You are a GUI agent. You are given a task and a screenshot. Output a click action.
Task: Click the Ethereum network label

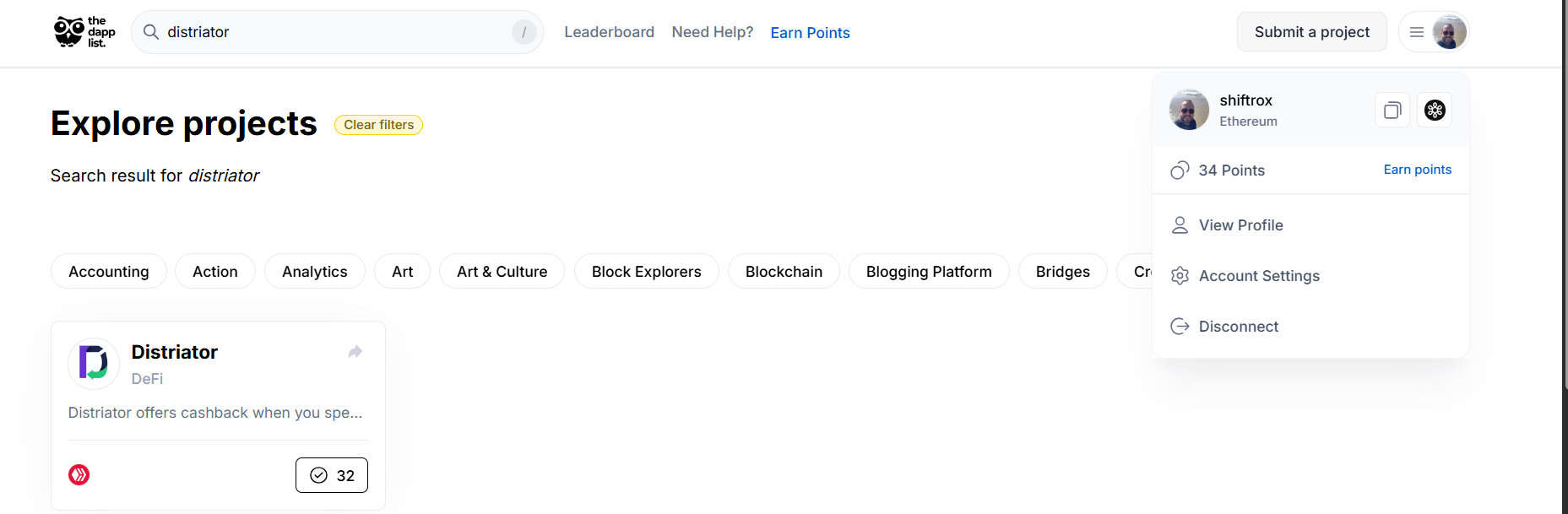pos(1248,122)
